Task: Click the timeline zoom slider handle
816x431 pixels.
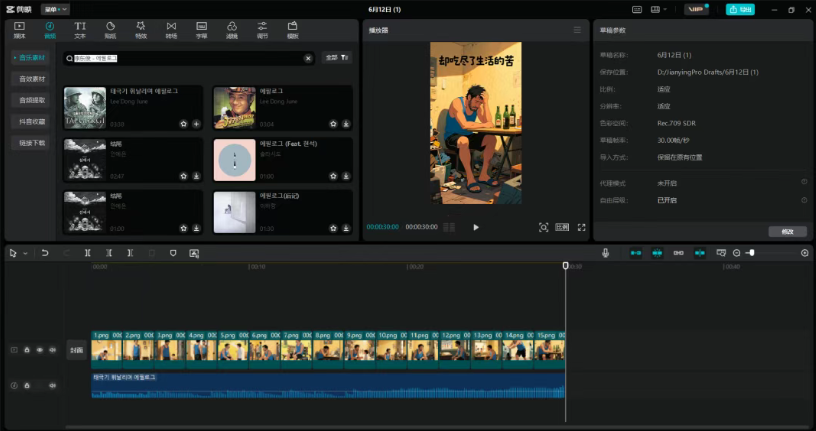Action: pyautogui.click(x=751, y=253)
